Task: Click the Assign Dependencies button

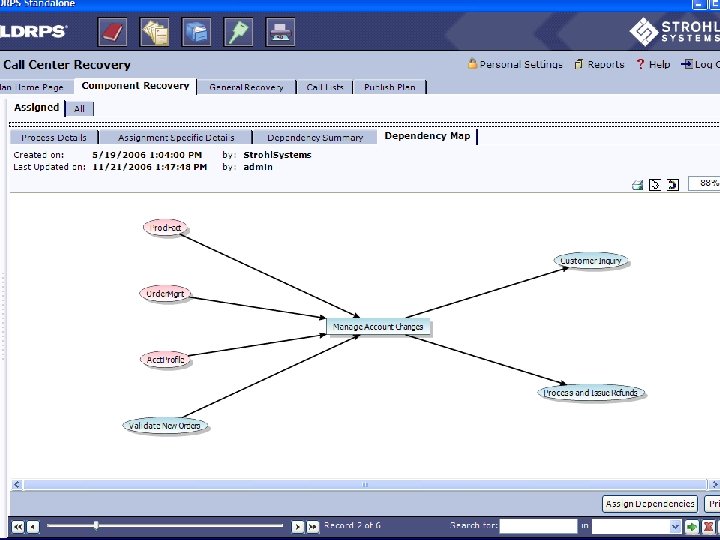Action: tap(650, 504)
